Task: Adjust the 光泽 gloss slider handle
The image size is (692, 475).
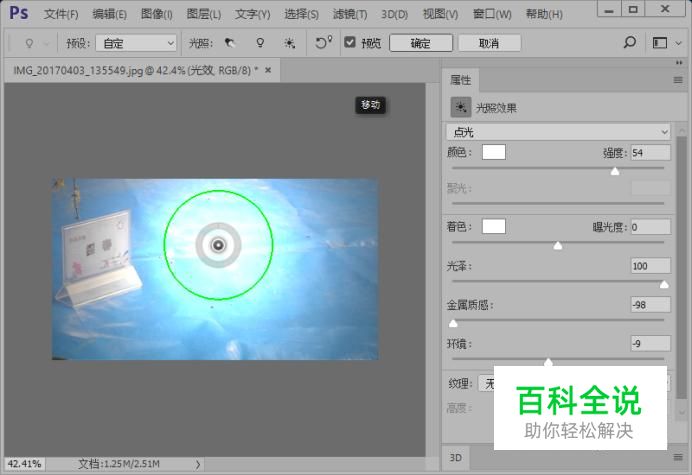Action: [x=664, y=284]
